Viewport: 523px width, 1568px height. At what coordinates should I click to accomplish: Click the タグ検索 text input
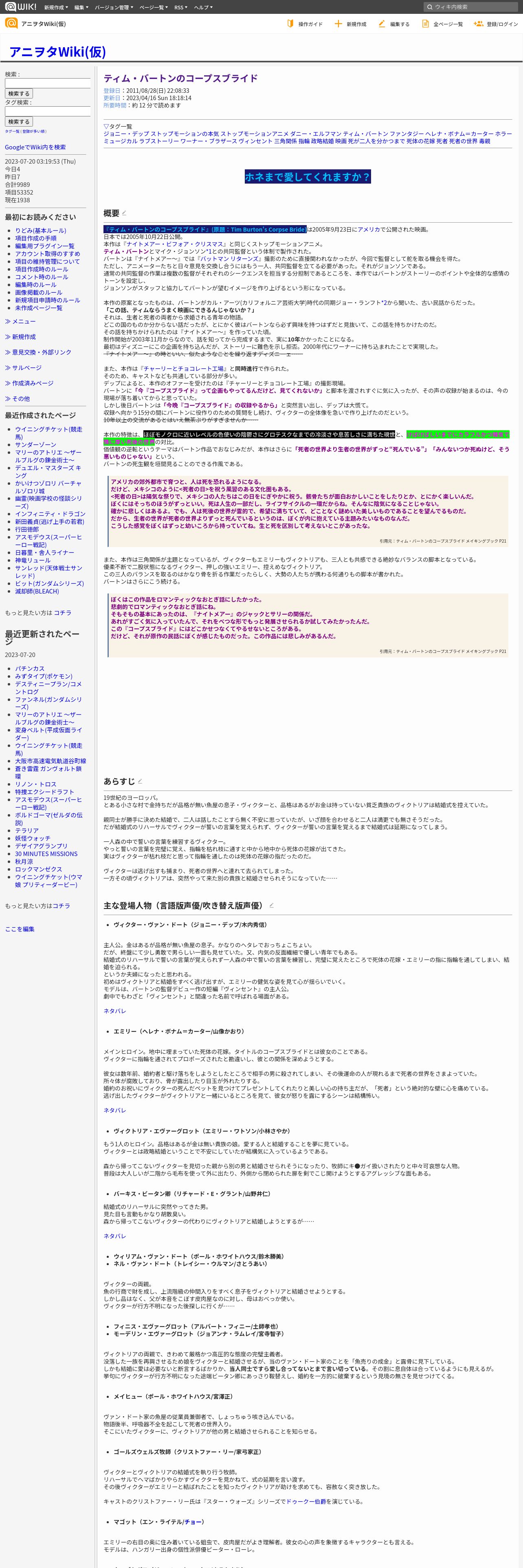pyautogui.click(x=48, y=112)
